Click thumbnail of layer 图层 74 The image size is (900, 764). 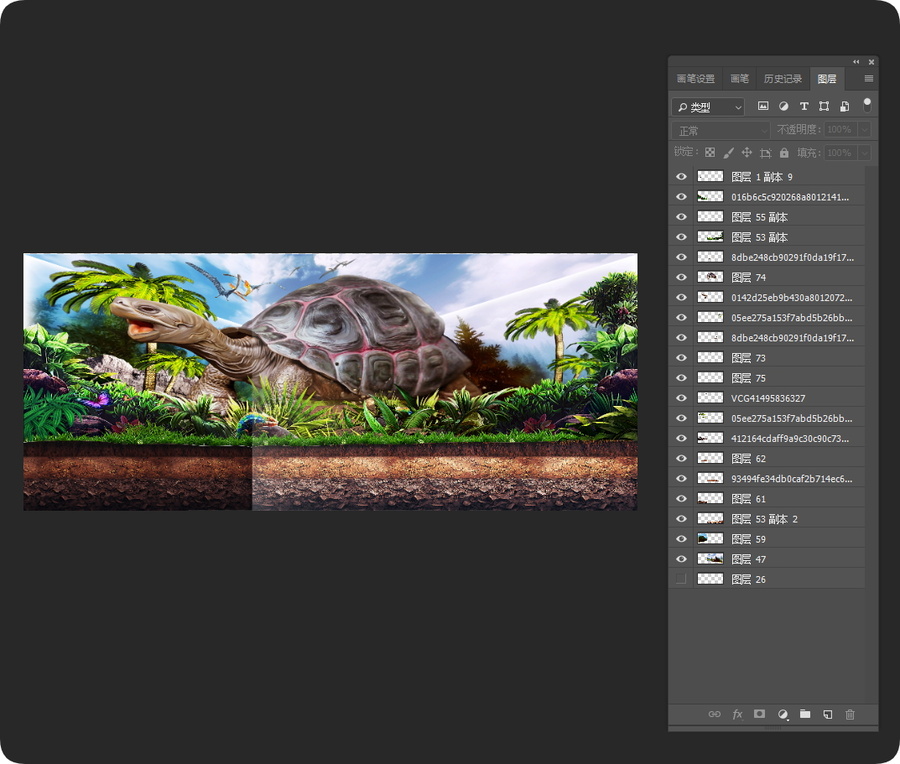(710, 277)
